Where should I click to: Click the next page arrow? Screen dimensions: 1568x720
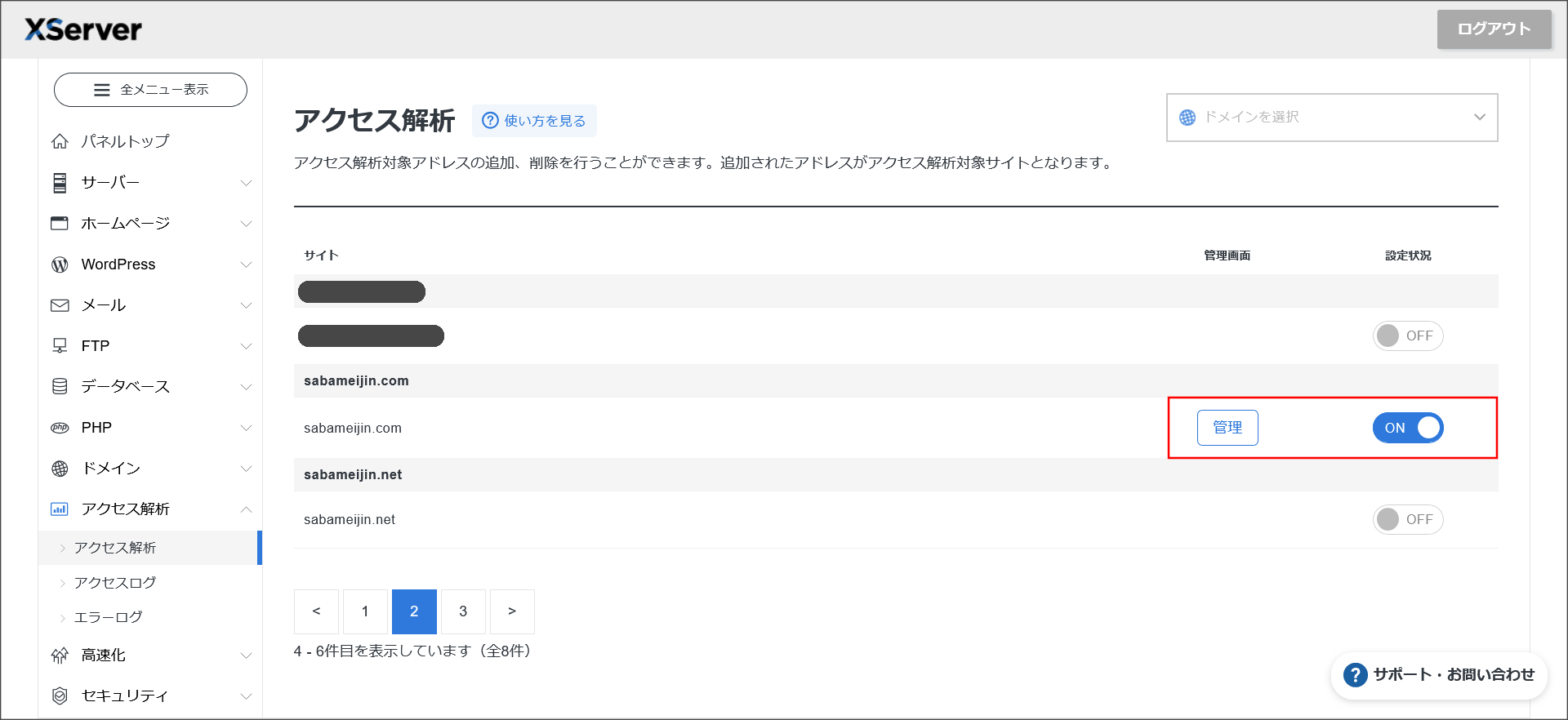tap(512, 611)
